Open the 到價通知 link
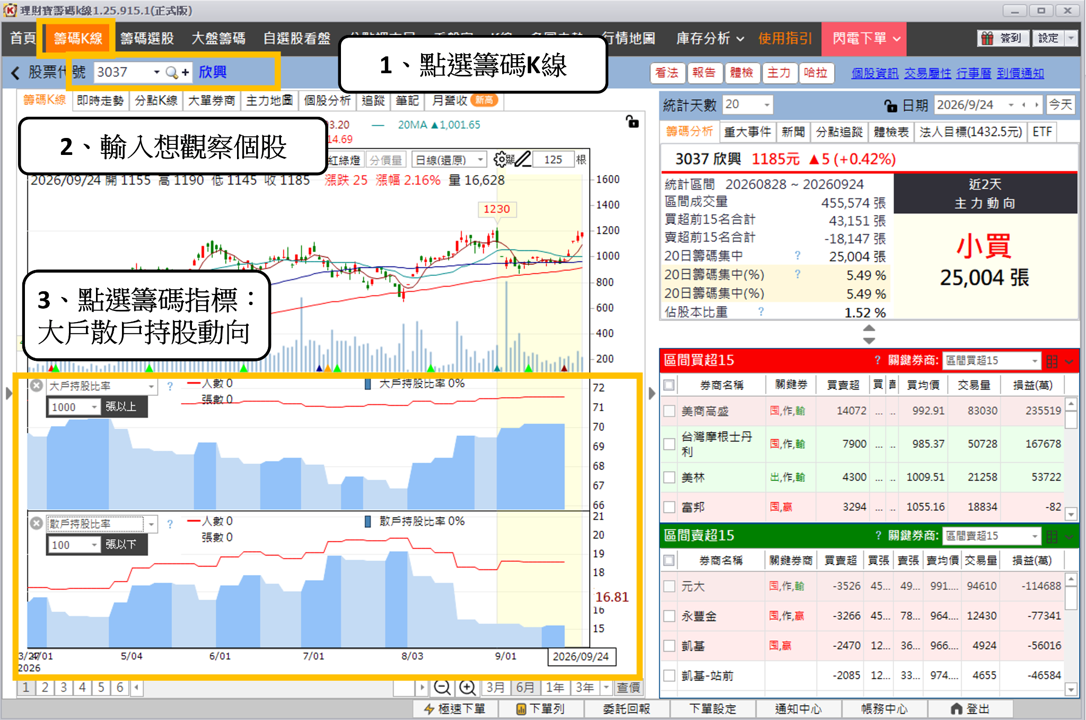1086x720 pixels. pos(1020,73)
